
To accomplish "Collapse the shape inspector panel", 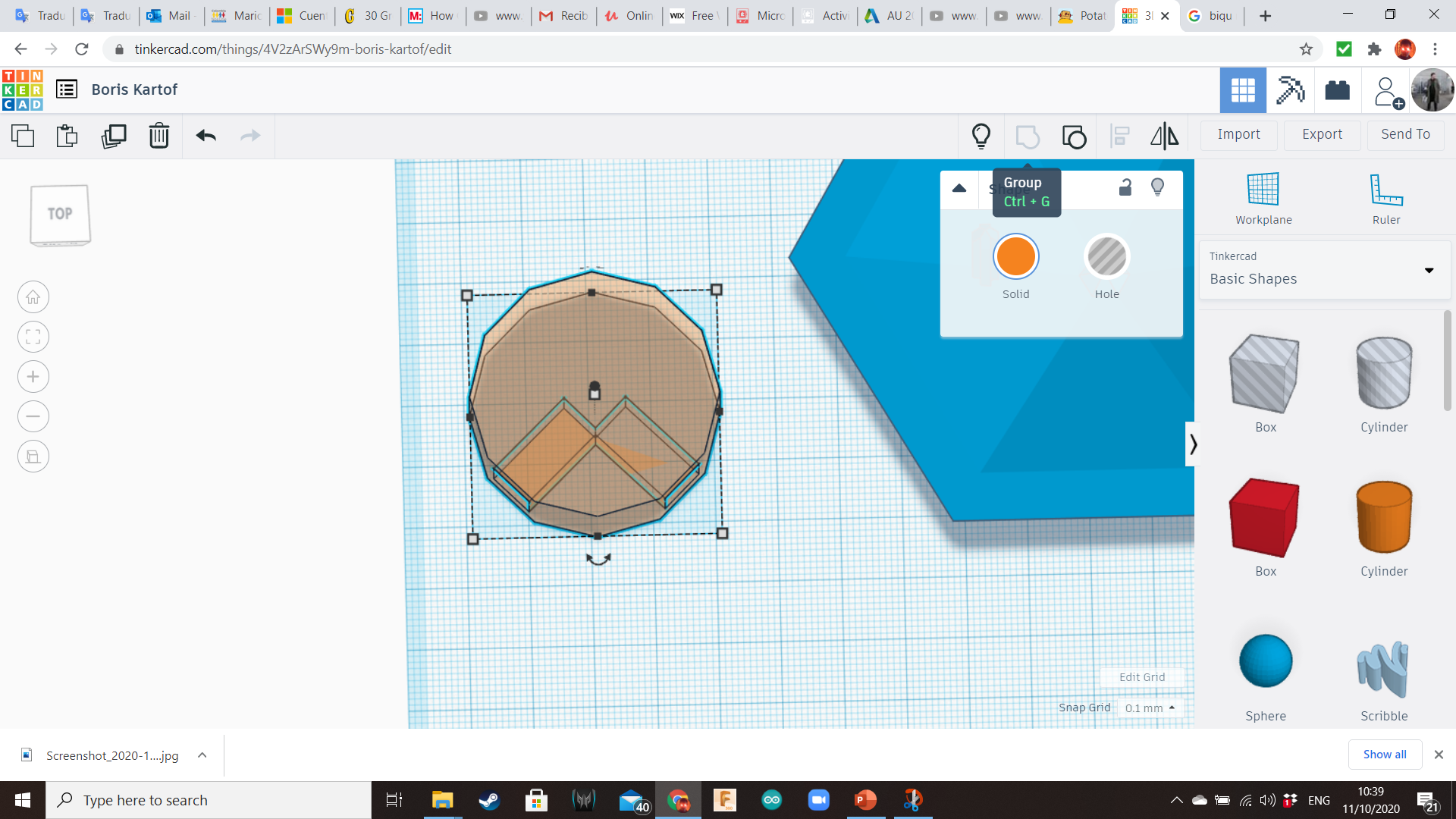I will tap(959, 188).
